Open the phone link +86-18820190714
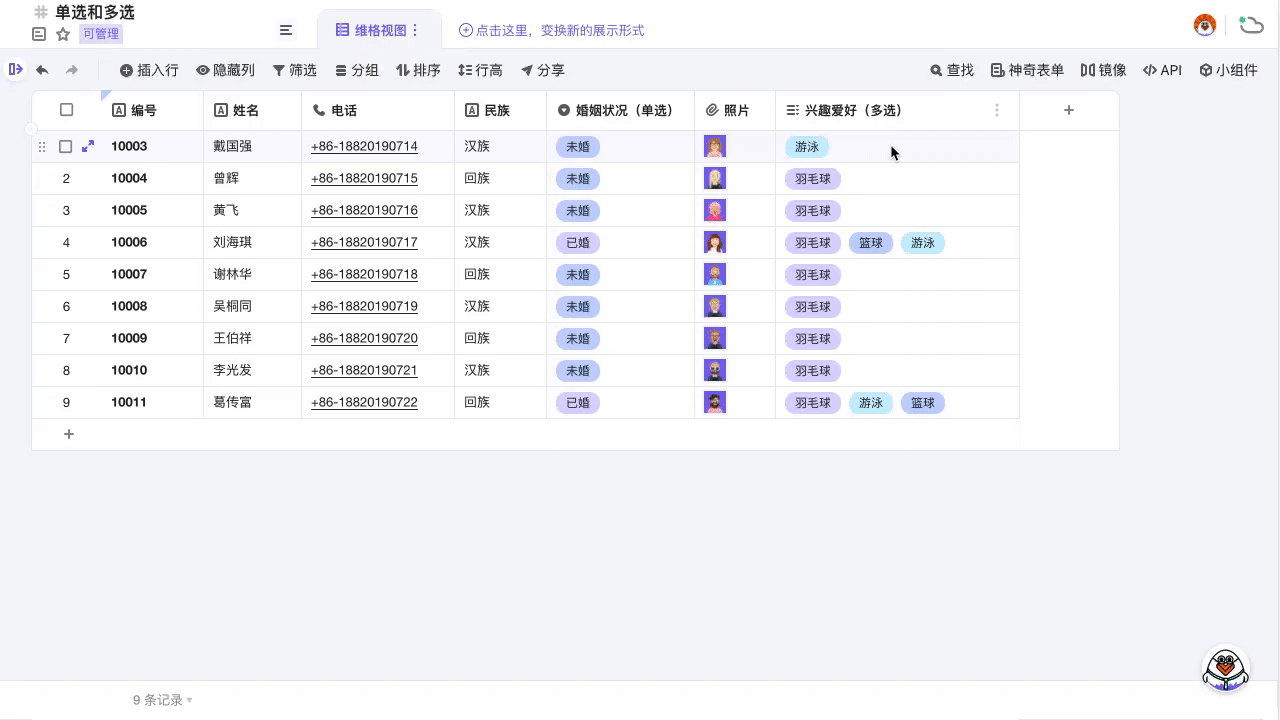The height and width of the screenshot is (720, 1280). click(364, 146)
